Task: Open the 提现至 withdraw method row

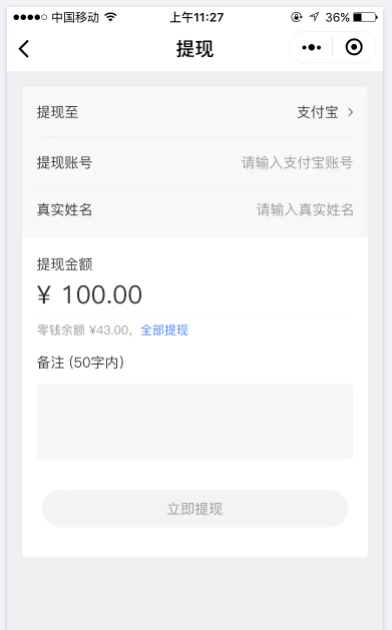Action: point(195,112)
